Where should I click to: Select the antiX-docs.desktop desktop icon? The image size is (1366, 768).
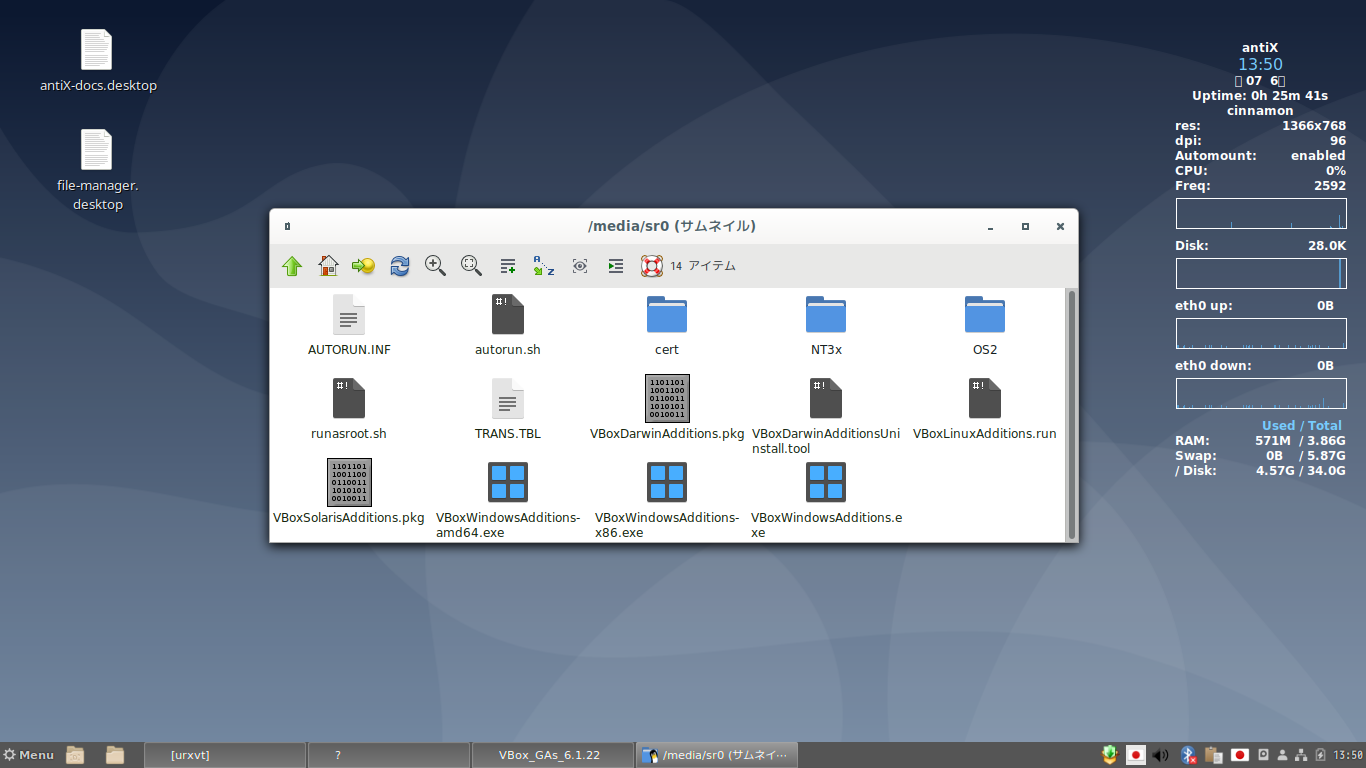point(98,62)
